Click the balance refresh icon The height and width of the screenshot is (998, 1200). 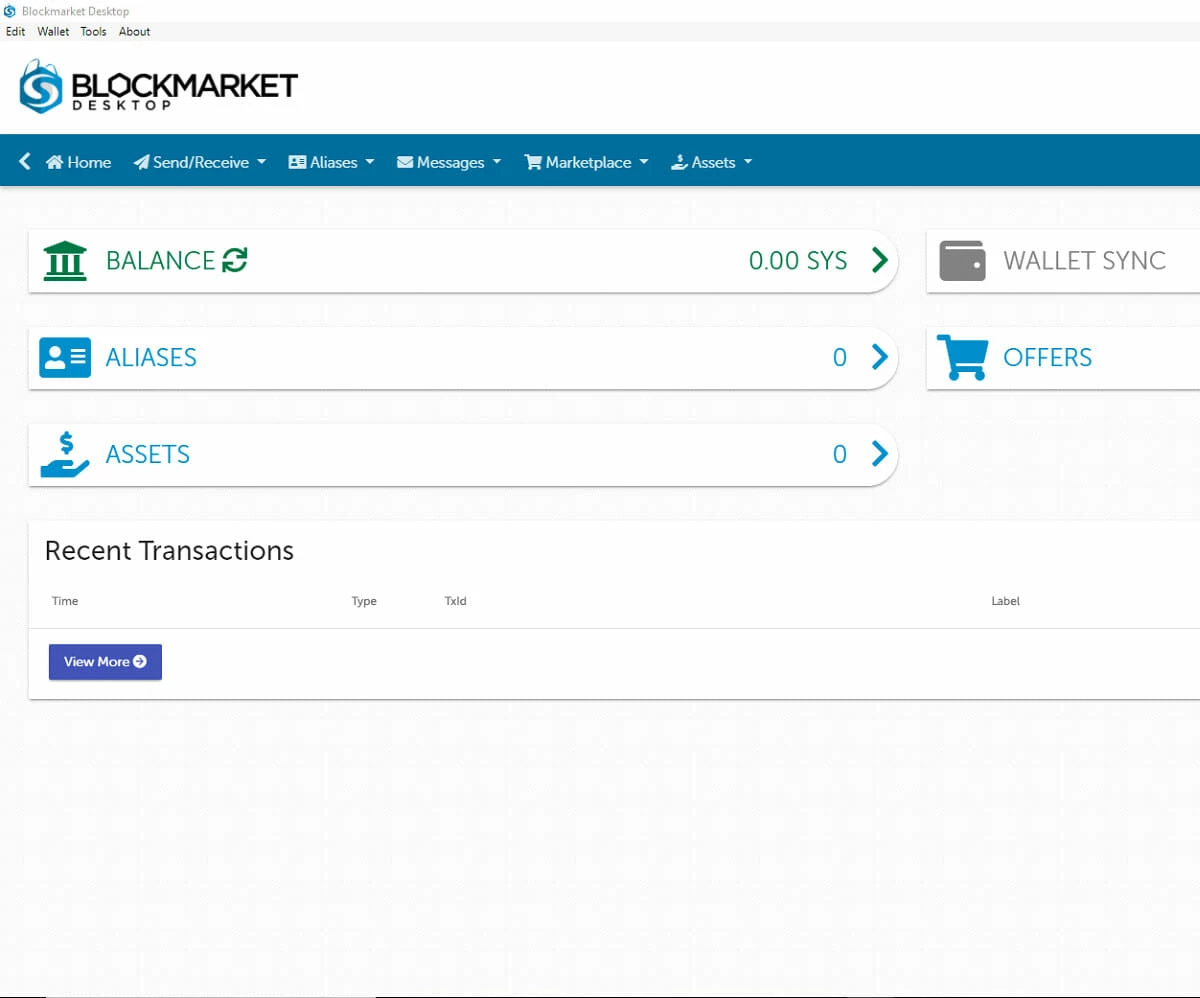click(235, 261)
